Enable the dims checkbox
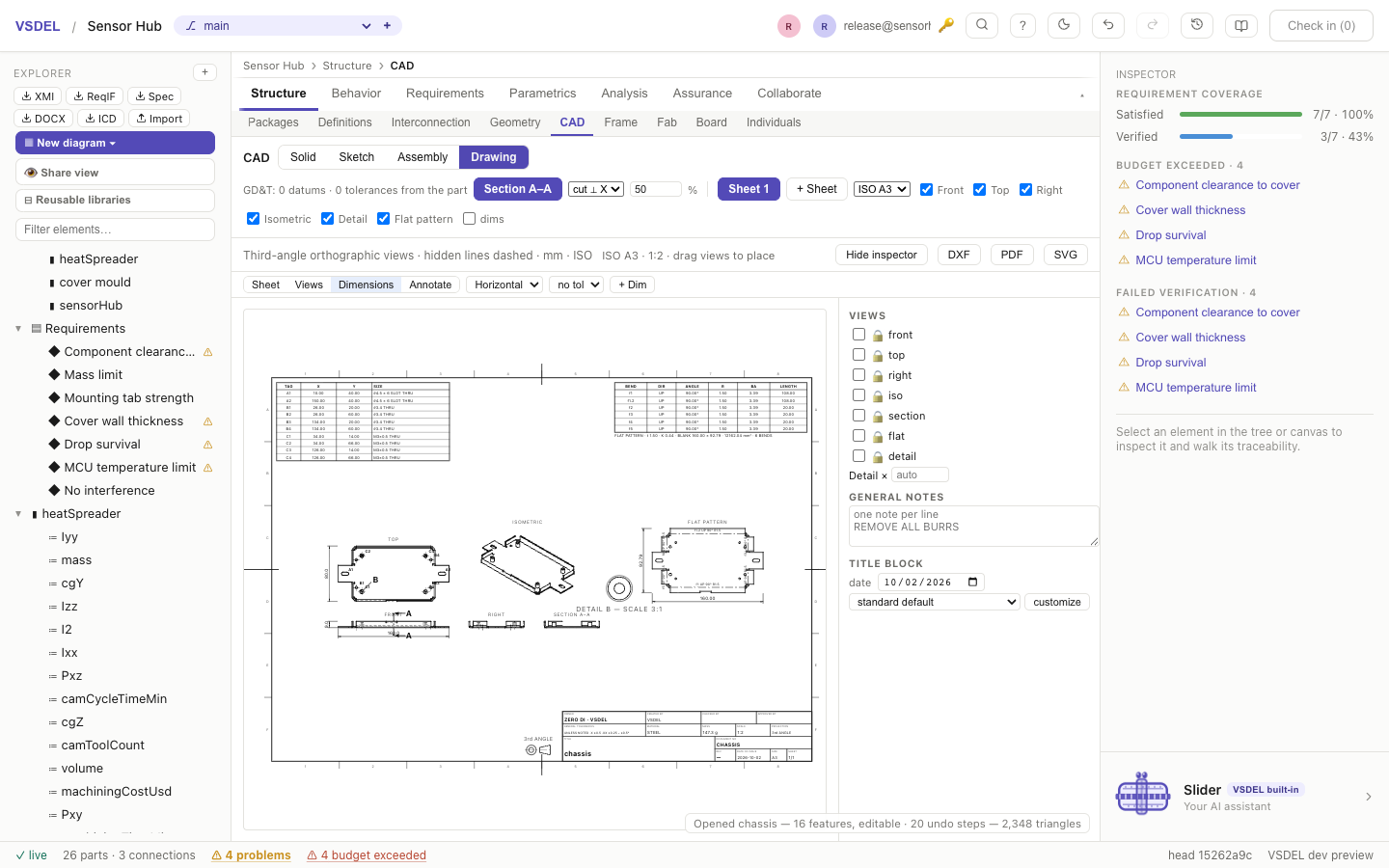 tap(469, 218)
